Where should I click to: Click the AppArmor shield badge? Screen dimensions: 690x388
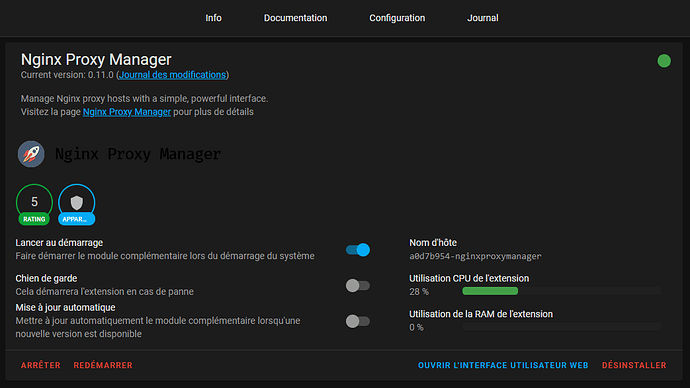pos(77,202)
